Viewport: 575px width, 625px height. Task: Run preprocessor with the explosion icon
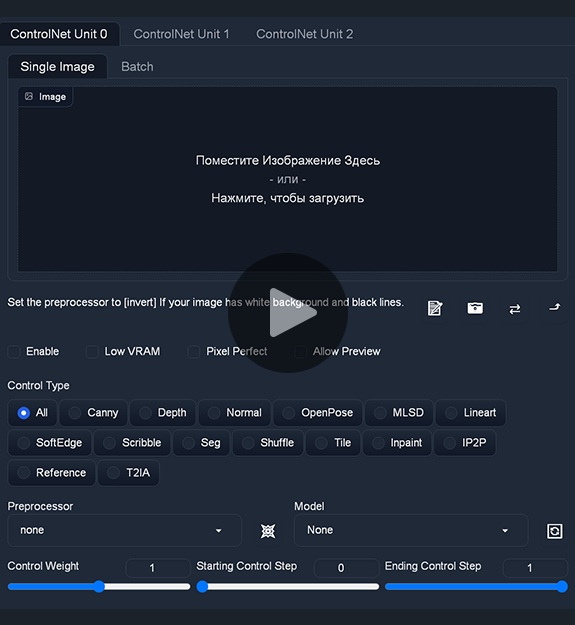click(268, 531)
